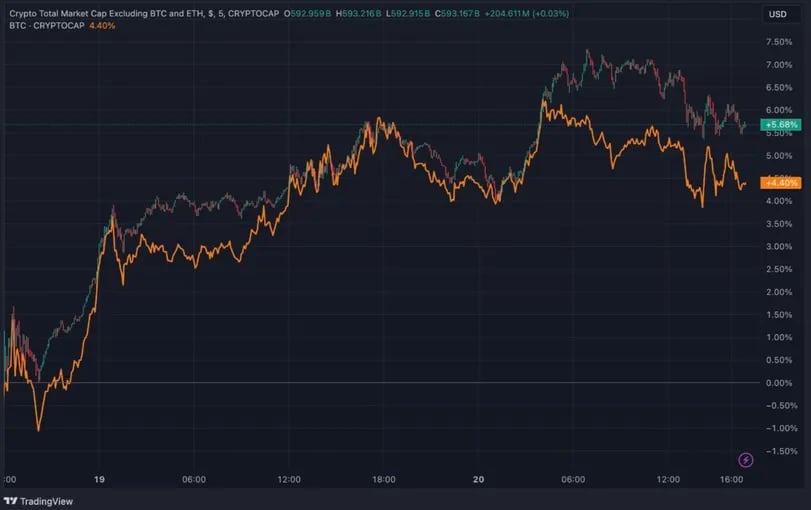Click the purple lightning bolt icon

745,460
